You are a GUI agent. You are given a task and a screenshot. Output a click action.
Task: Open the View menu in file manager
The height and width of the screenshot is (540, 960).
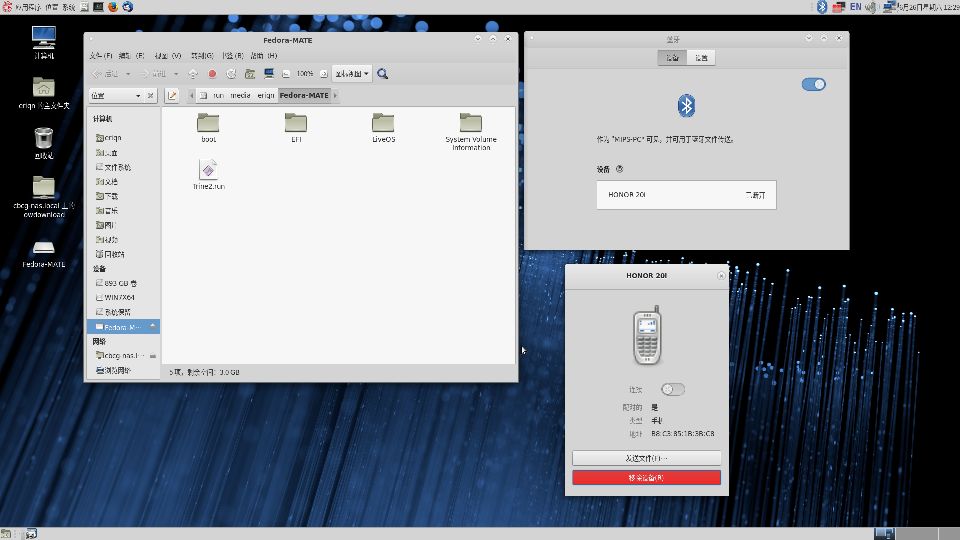point(168,56)
